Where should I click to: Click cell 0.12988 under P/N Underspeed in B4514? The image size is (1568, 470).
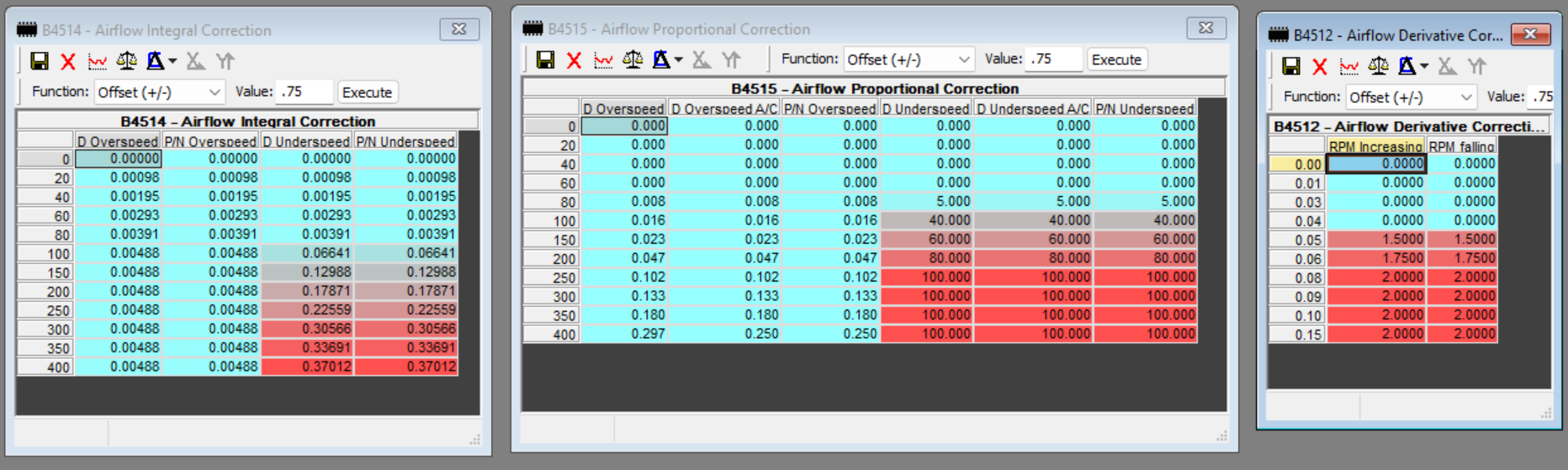click(x=405, y=272)
